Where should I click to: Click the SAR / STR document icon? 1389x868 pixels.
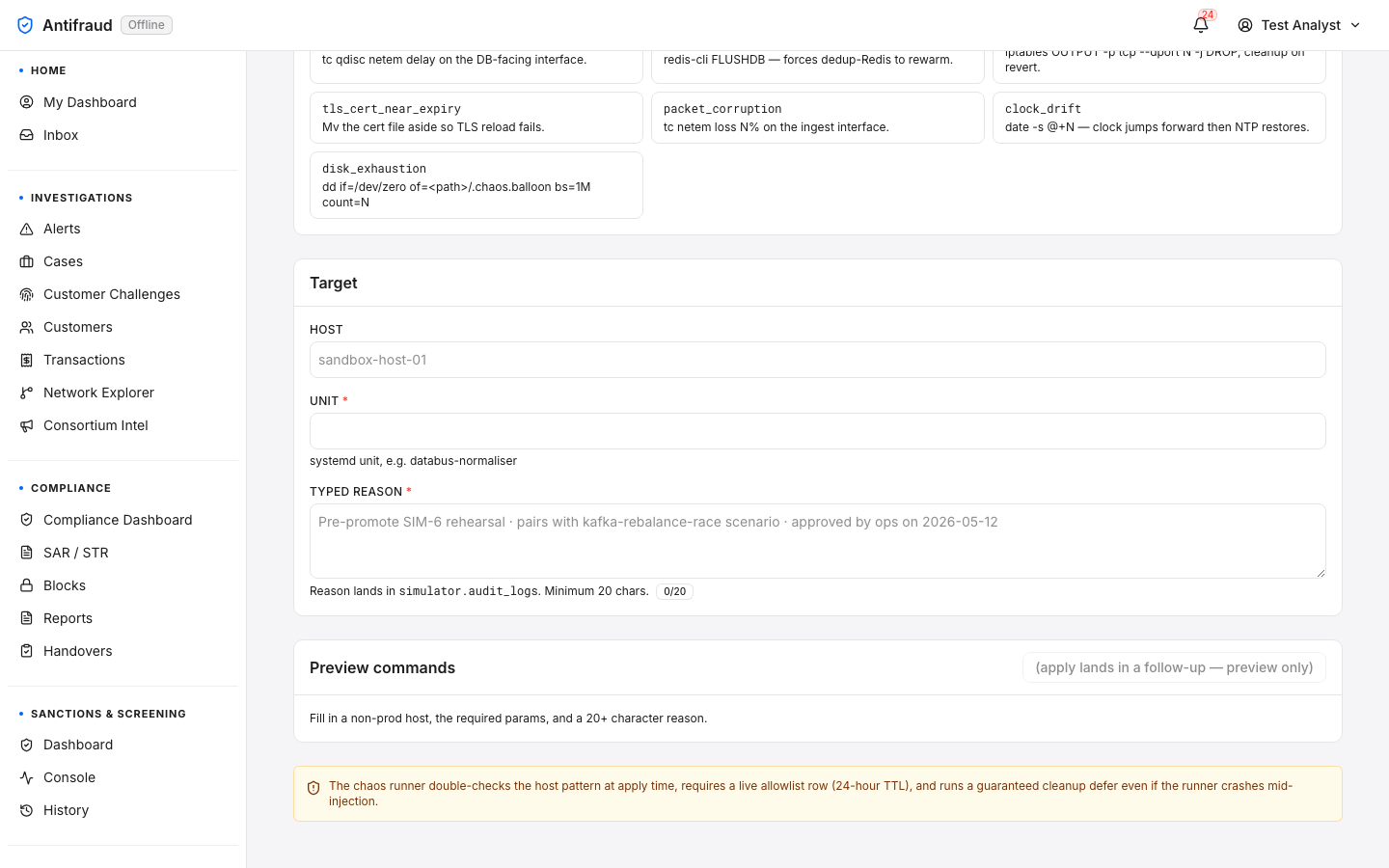click(27, 553)
